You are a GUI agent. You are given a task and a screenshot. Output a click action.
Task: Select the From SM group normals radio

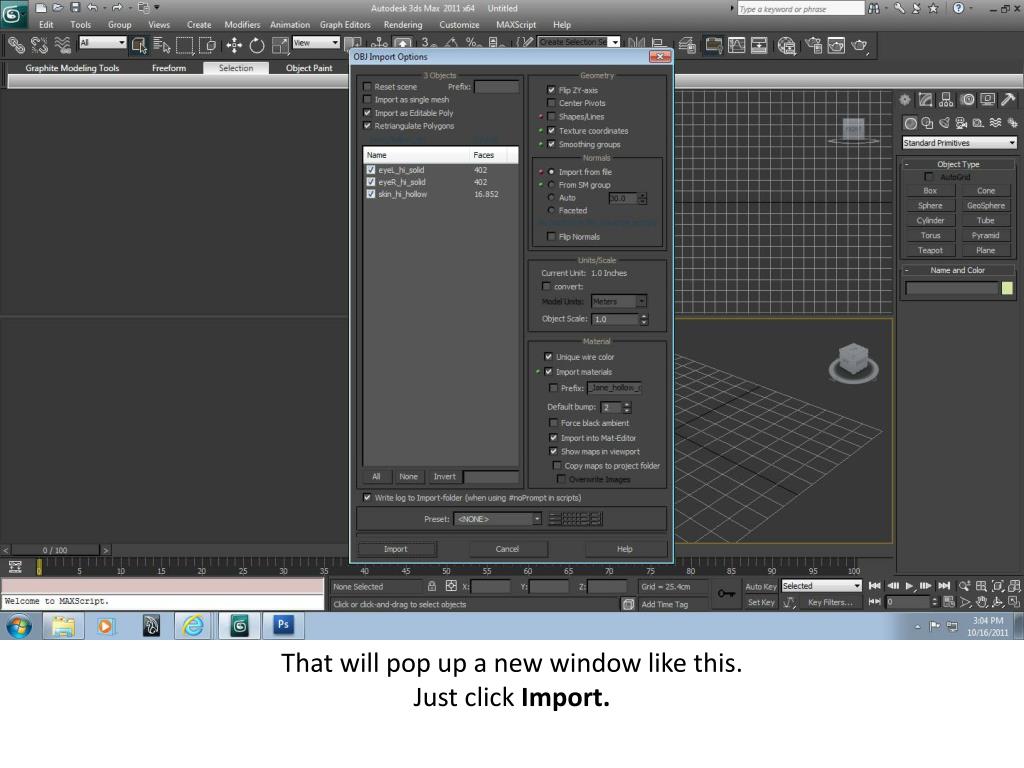tap(552, 185)
